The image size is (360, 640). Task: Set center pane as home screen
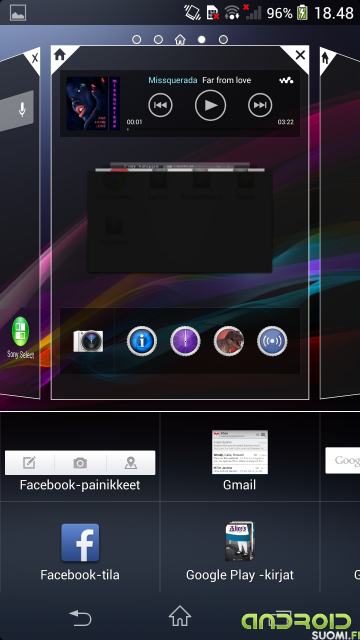[60, 54]
